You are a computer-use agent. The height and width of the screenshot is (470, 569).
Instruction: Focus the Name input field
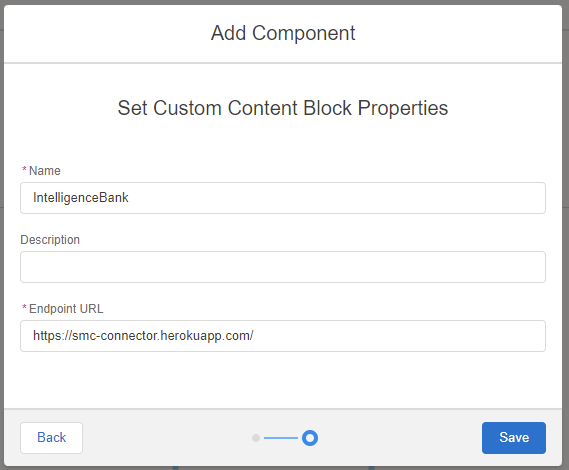tap(283, 198)
